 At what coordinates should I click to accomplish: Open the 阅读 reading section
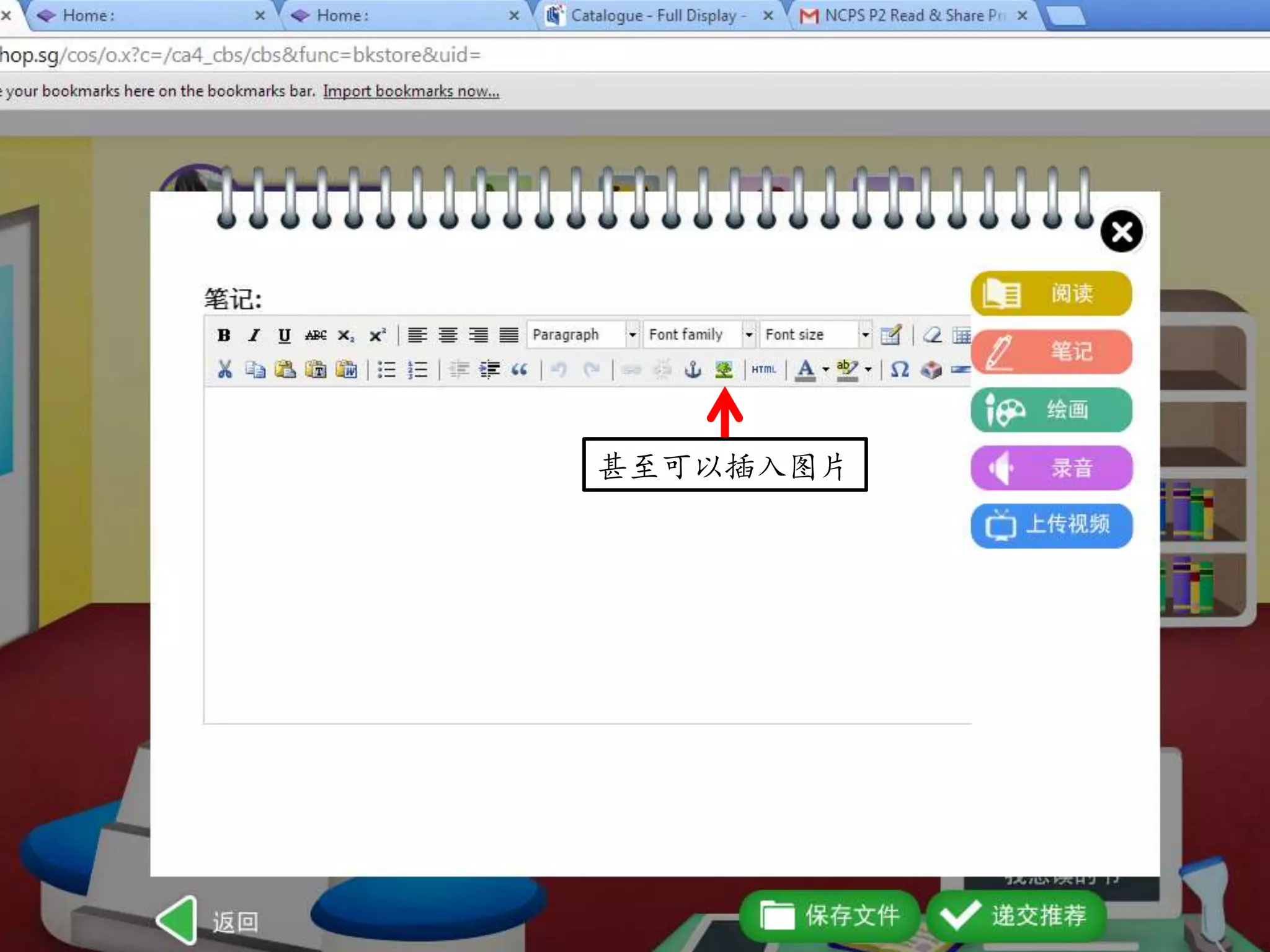(x=1051, y=293)
